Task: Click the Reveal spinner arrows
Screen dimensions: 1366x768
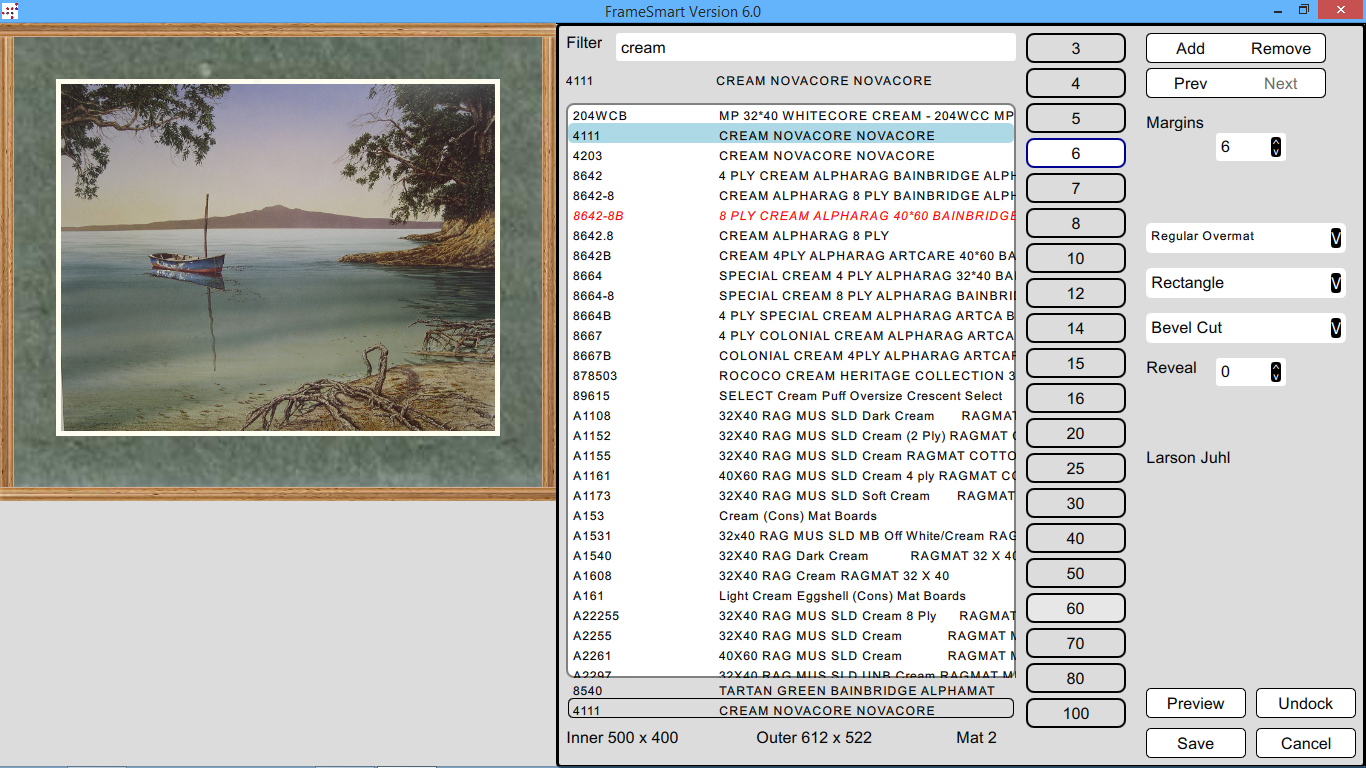Action: (x=1275, y=372)
